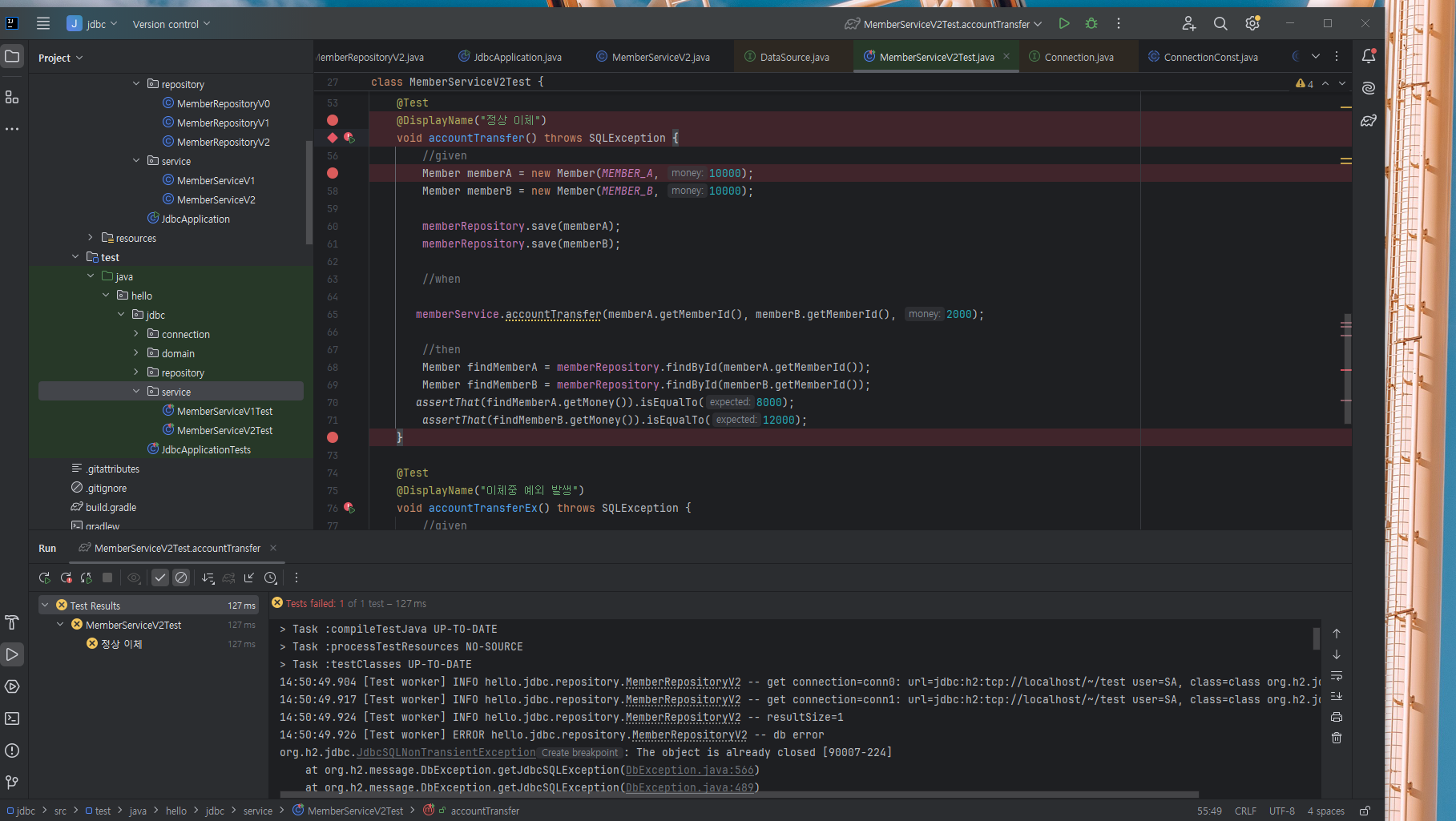This screenshot has width=1456, height=821.
Task: Click warnings indicator showing 4
Action: pos(1305,83)
